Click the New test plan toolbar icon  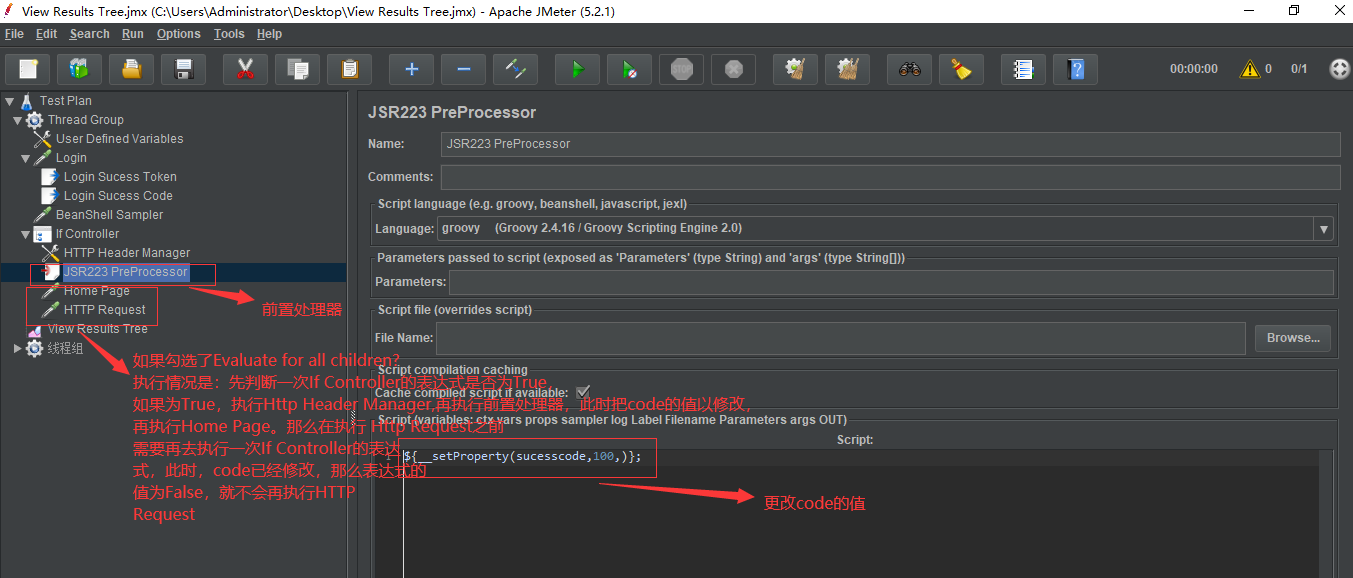click(28, 69)
